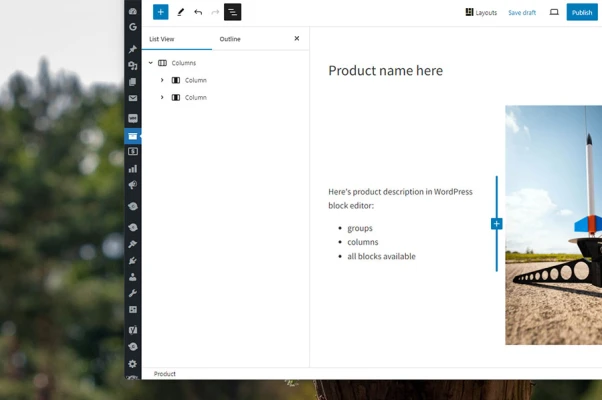Click the Publish button
Viewport: 602px width, 400px height.
[582, 12]
